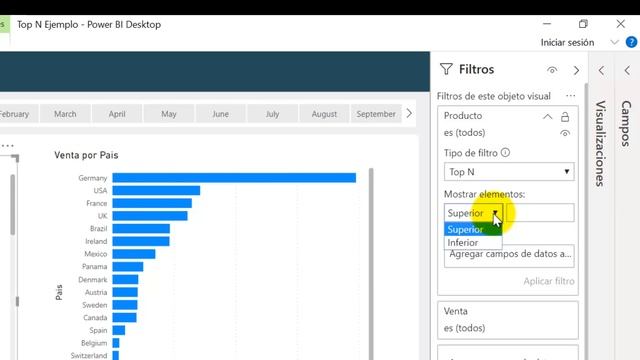
Task: Select the March month slicer button
Action: click(x=65, y=114)
